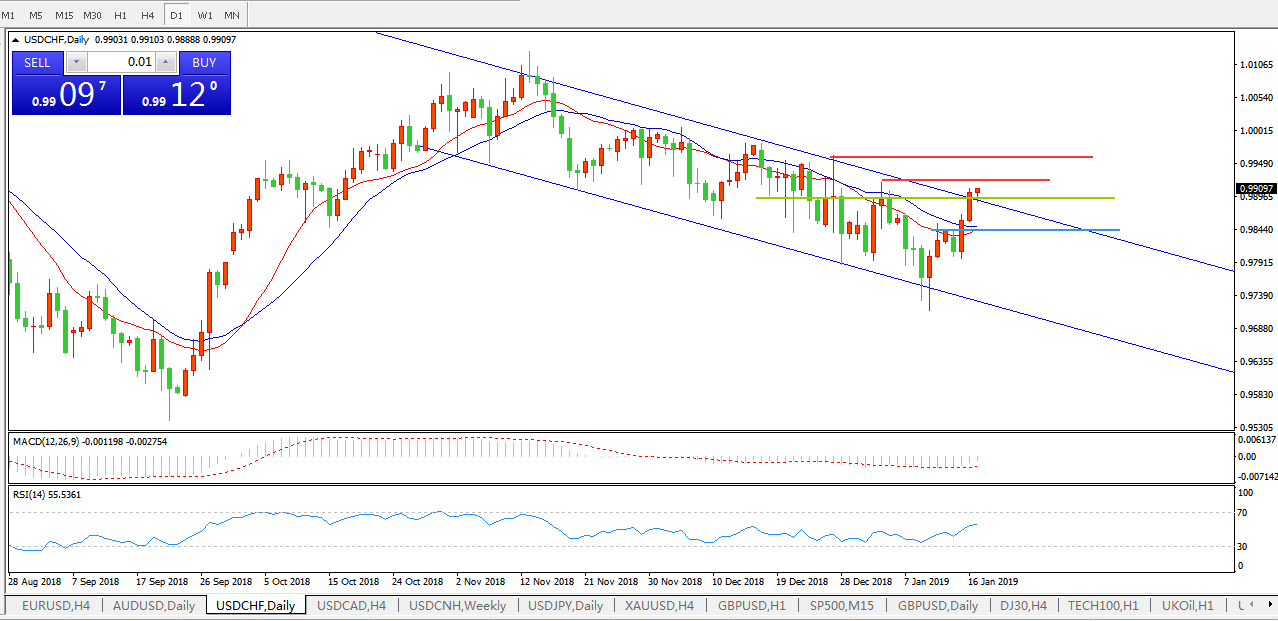
Task: Collapse the one-click trading panel triangle
Action: click(17, 40)
